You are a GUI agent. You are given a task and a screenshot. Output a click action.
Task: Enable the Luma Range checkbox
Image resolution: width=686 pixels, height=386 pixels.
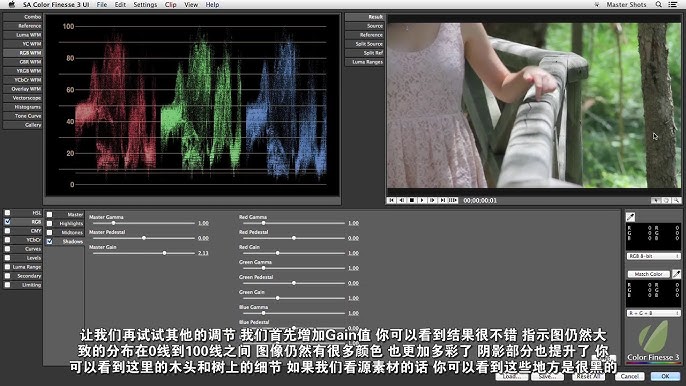pos(7,267)
